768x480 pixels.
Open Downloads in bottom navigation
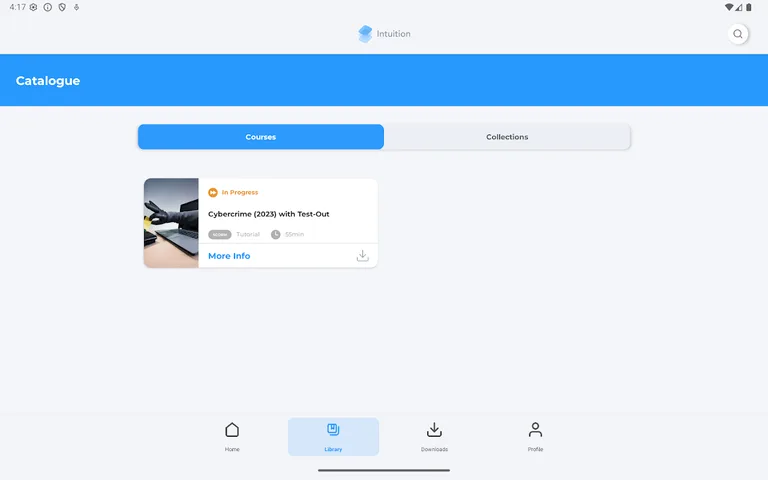[x=434, y=436]
